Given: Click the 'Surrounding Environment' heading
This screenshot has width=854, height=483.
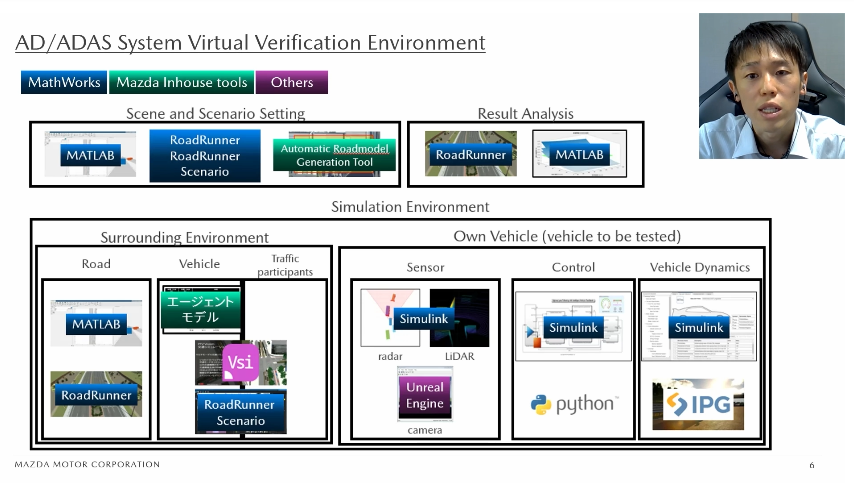Looking at the screenshot, I should coord(185,237).
